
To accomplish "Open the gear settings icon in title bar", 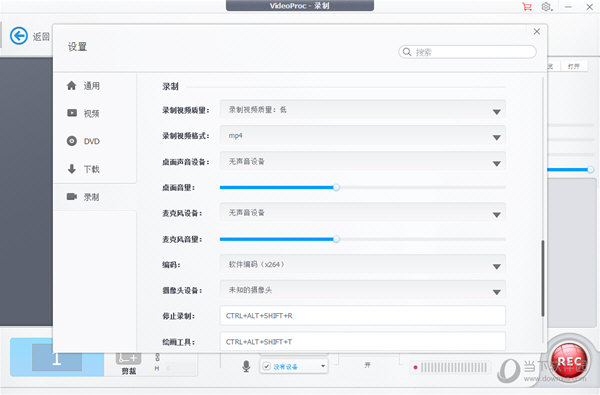I will pyautogui.click(x=546, y=7).
